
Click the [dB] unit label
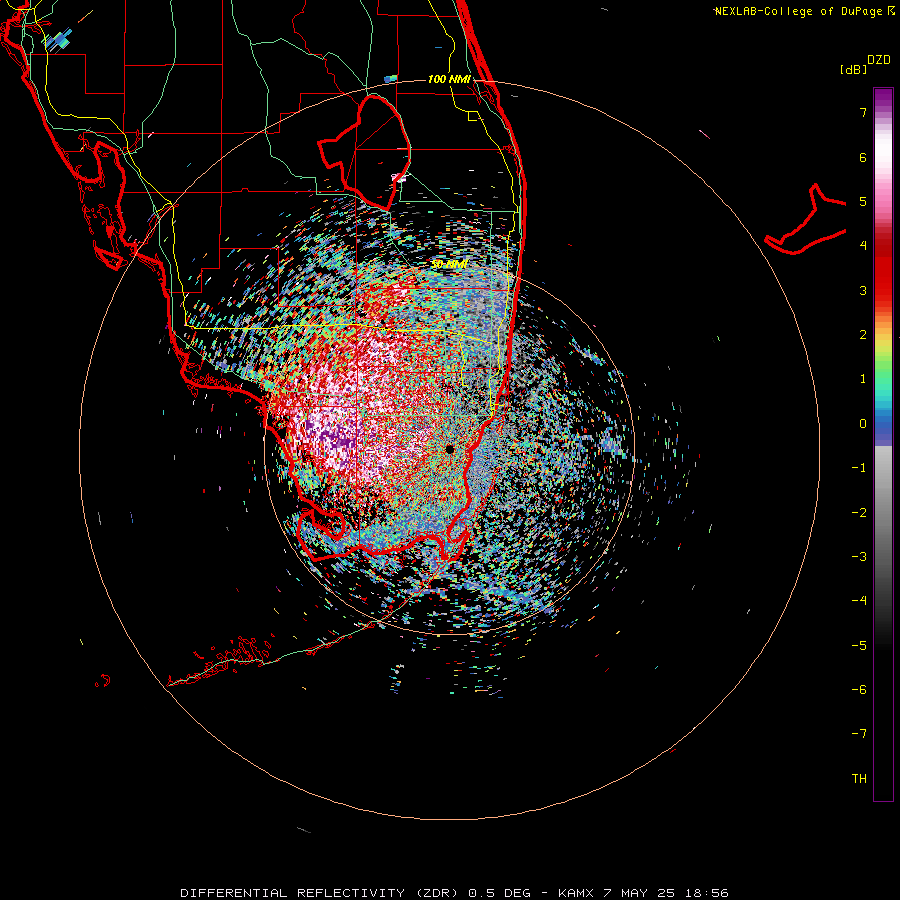pyautogui.click(x=853, y=69)
